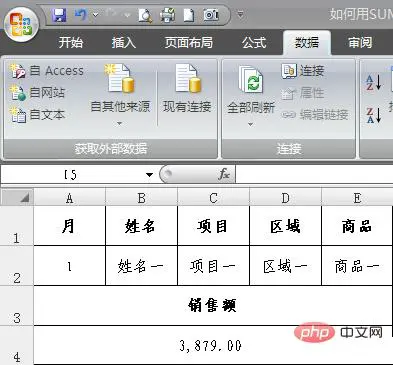This screenshot has width=393, height=365.
Task: Click the bold 项目 header cell
Action: click(x=213, y=226)
